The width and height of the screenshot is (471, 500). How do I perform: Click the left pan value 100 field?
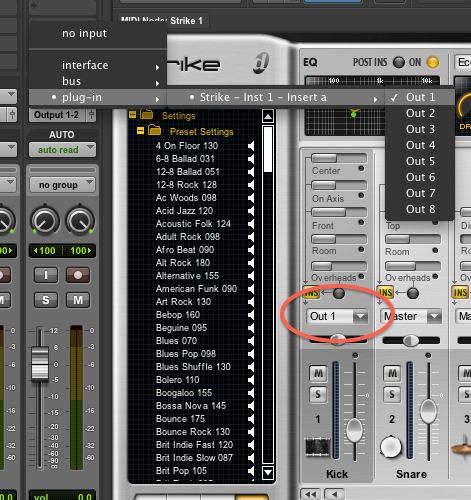click(46, 251)
